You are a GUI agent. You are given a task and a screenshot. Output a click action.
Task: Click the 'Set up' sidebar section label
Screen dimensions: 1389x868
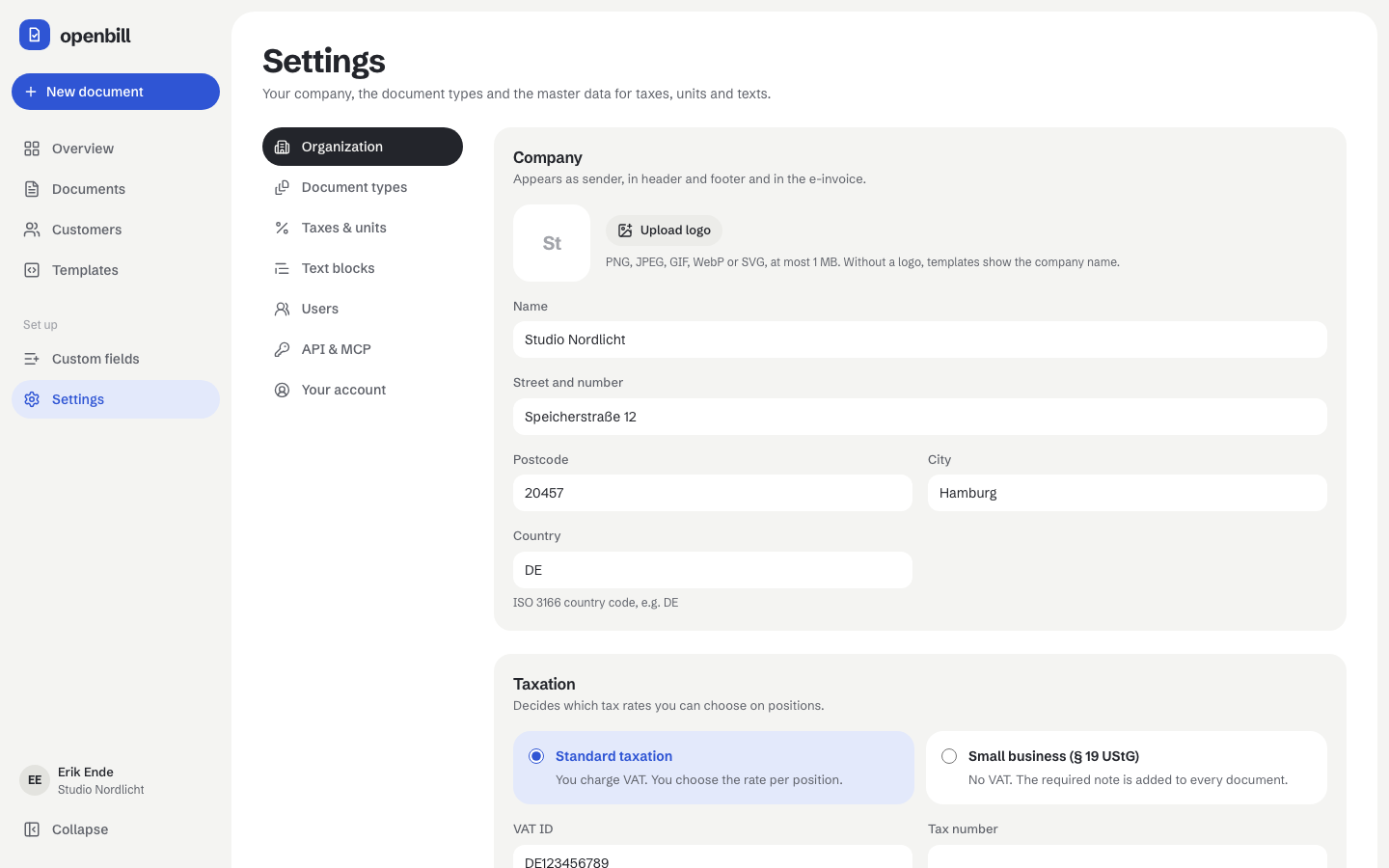[41, 325]
